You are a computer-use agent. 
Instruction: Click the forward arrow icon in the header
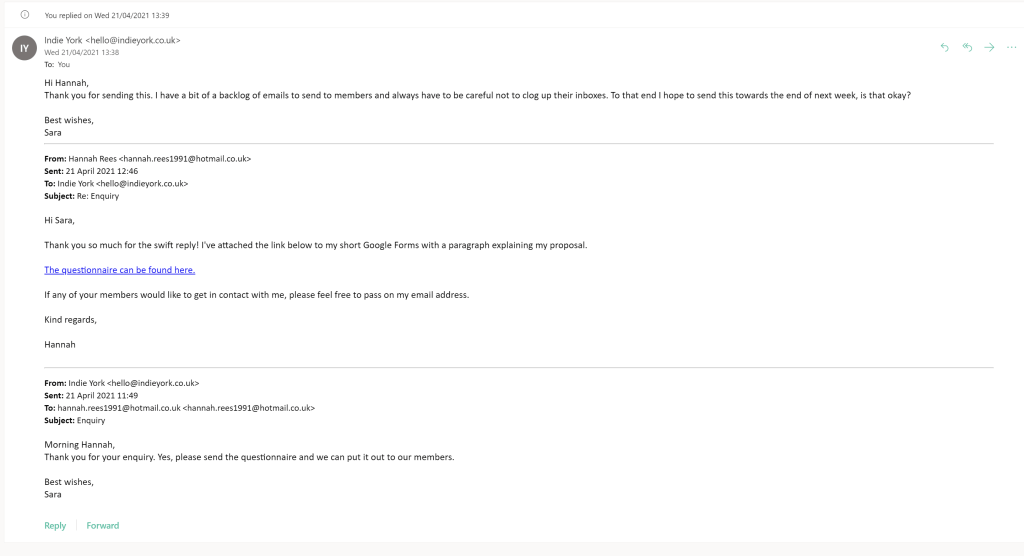click(x=990, y=47)
